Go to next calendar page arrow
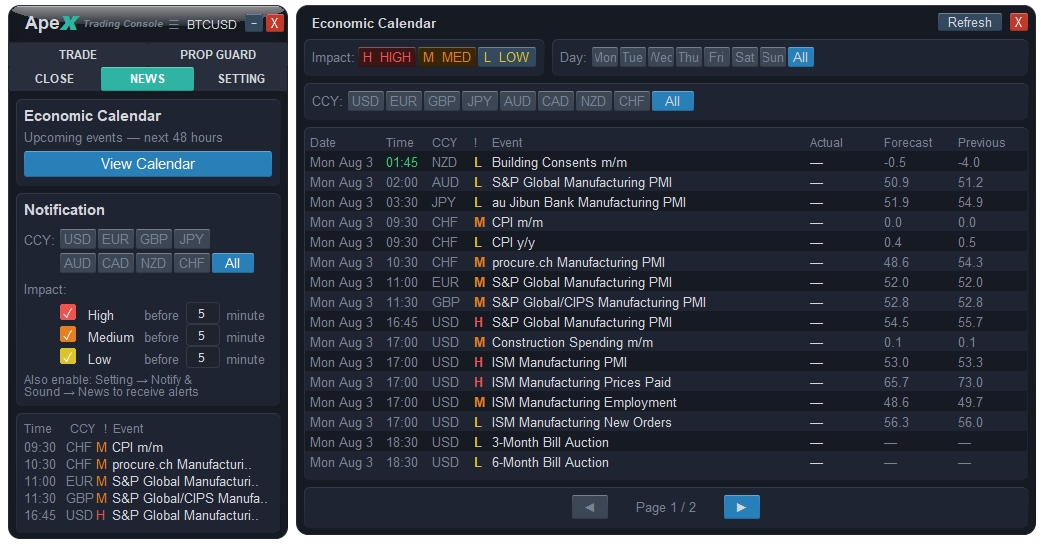The width and height of the screenshot is (1041, 544). coord(742,507)
